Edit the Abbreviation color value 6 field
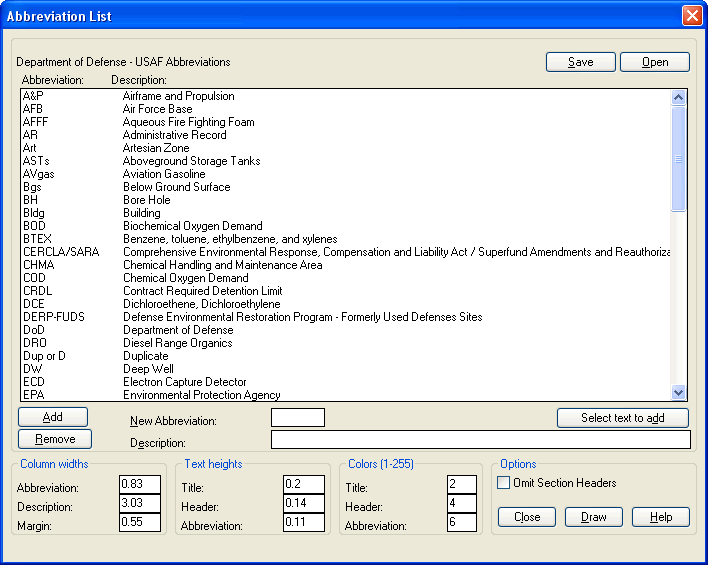 (462, 522)
